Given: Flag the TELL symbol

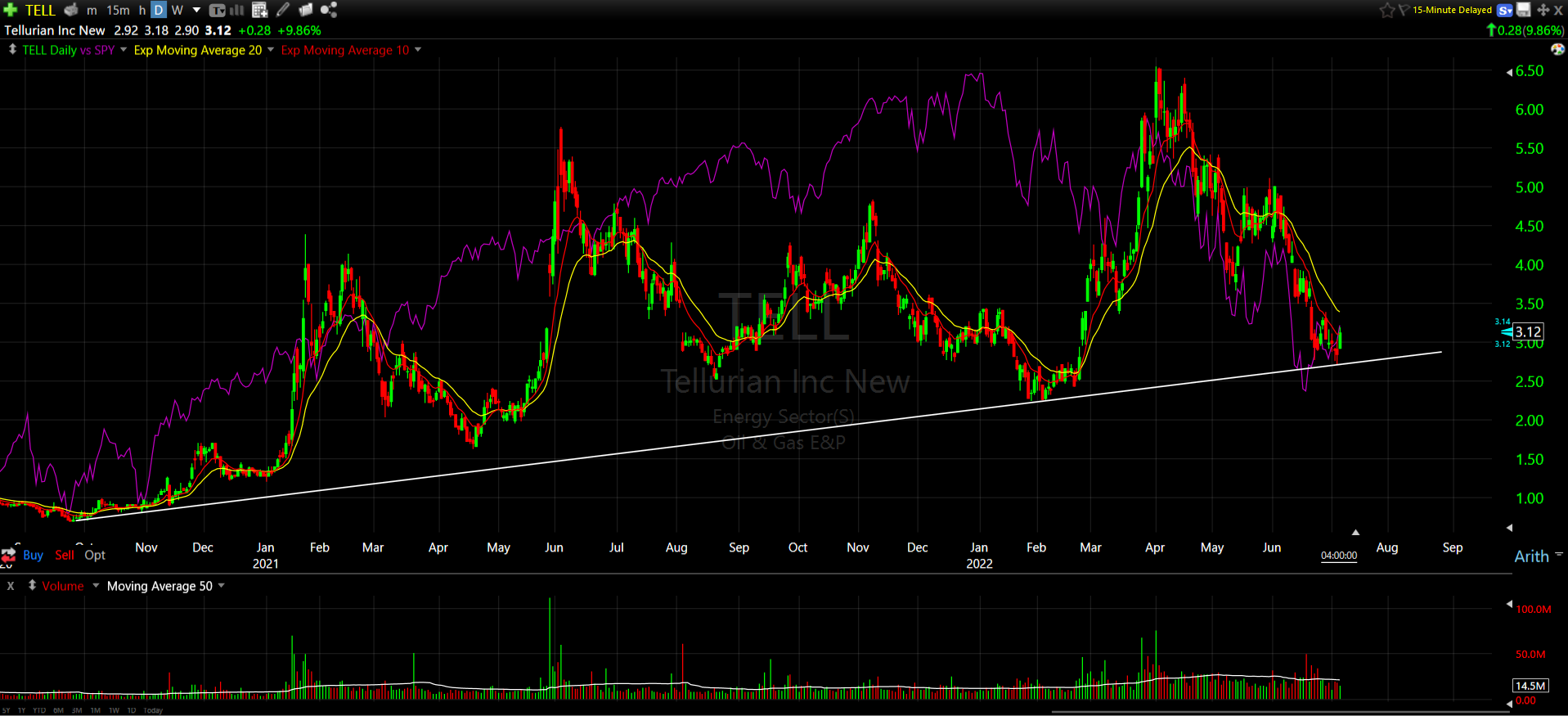Looking at the screenshot, I should pyautogui.click(x=1403, y=10).
